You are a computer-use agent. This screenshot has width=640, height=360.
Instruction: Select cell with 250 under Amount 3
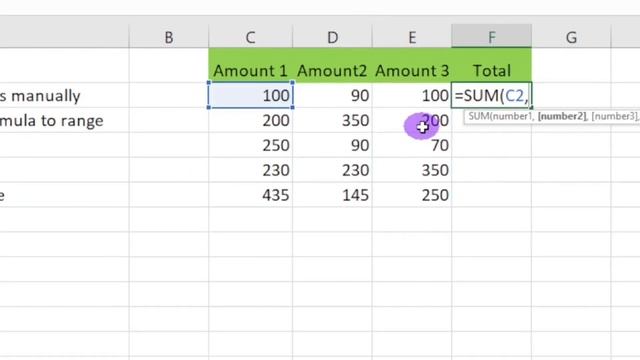[x=412, y=195]
